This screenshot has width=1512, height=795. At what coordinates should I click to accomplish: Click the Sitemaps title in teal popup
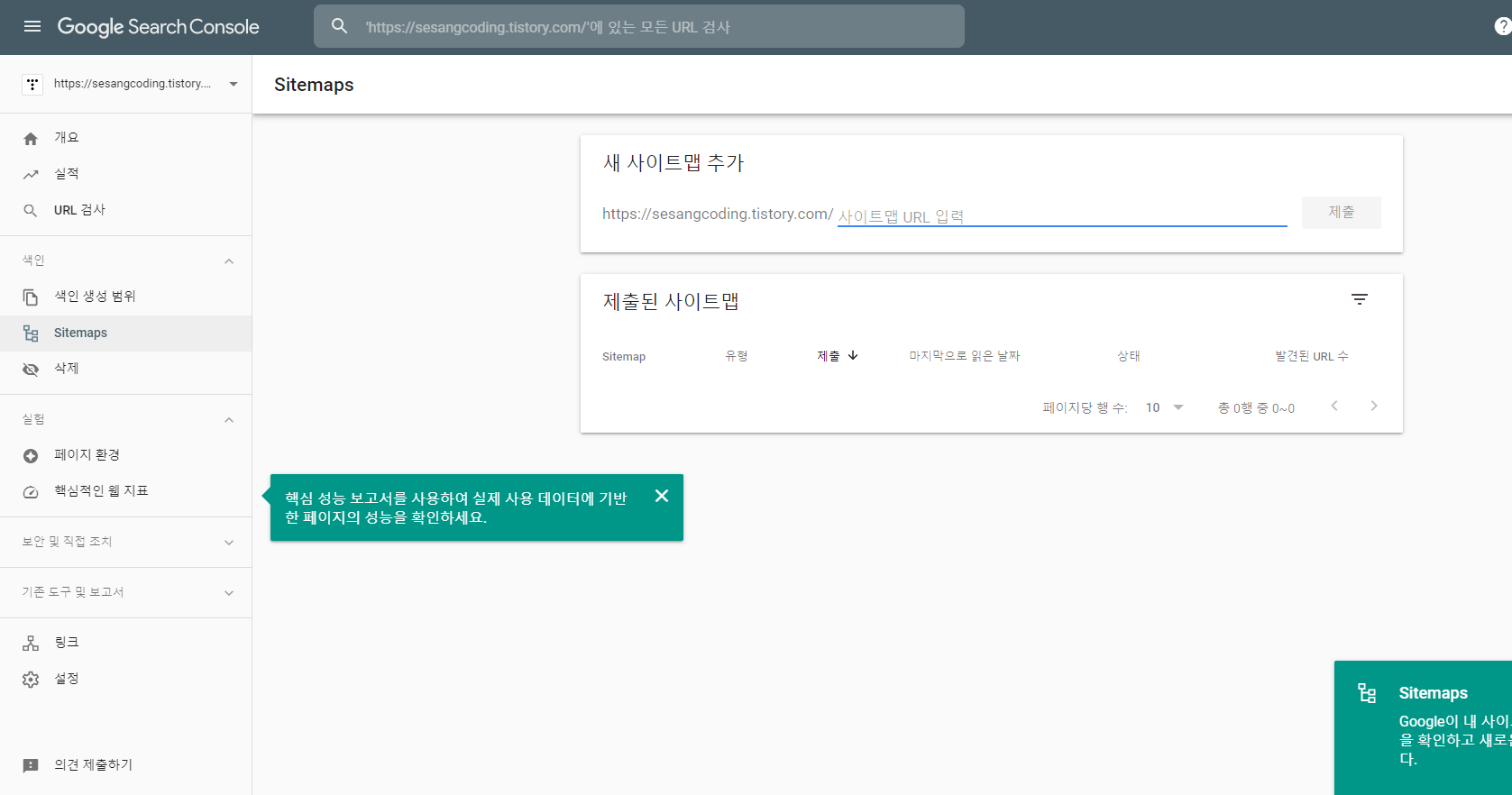(1434, 693)
